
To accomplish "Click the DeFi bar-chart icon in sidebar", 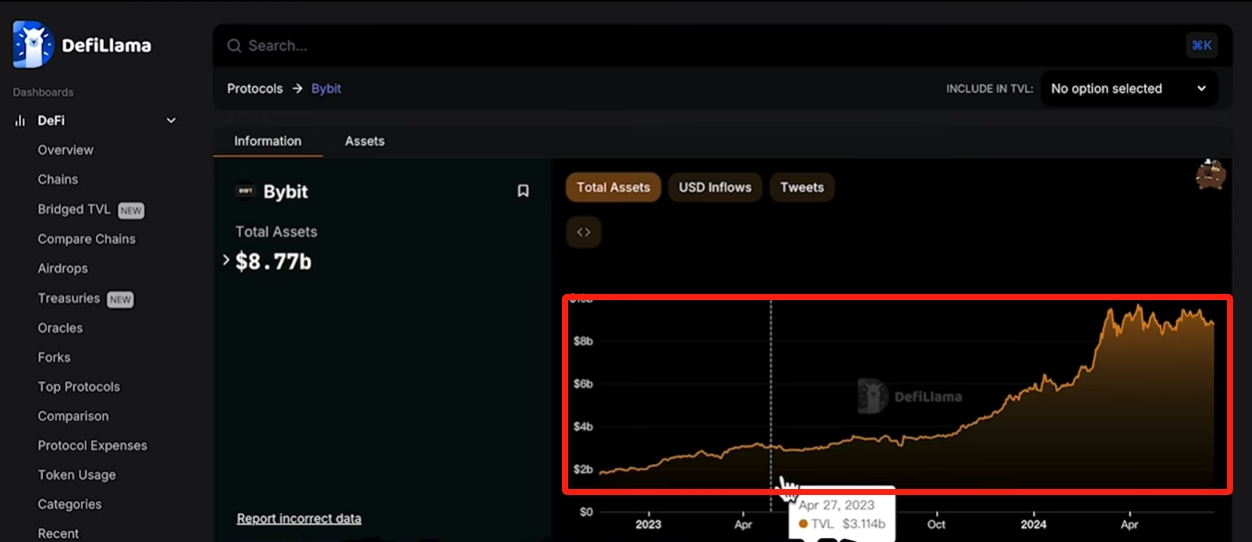I will [x=19, y=120].
